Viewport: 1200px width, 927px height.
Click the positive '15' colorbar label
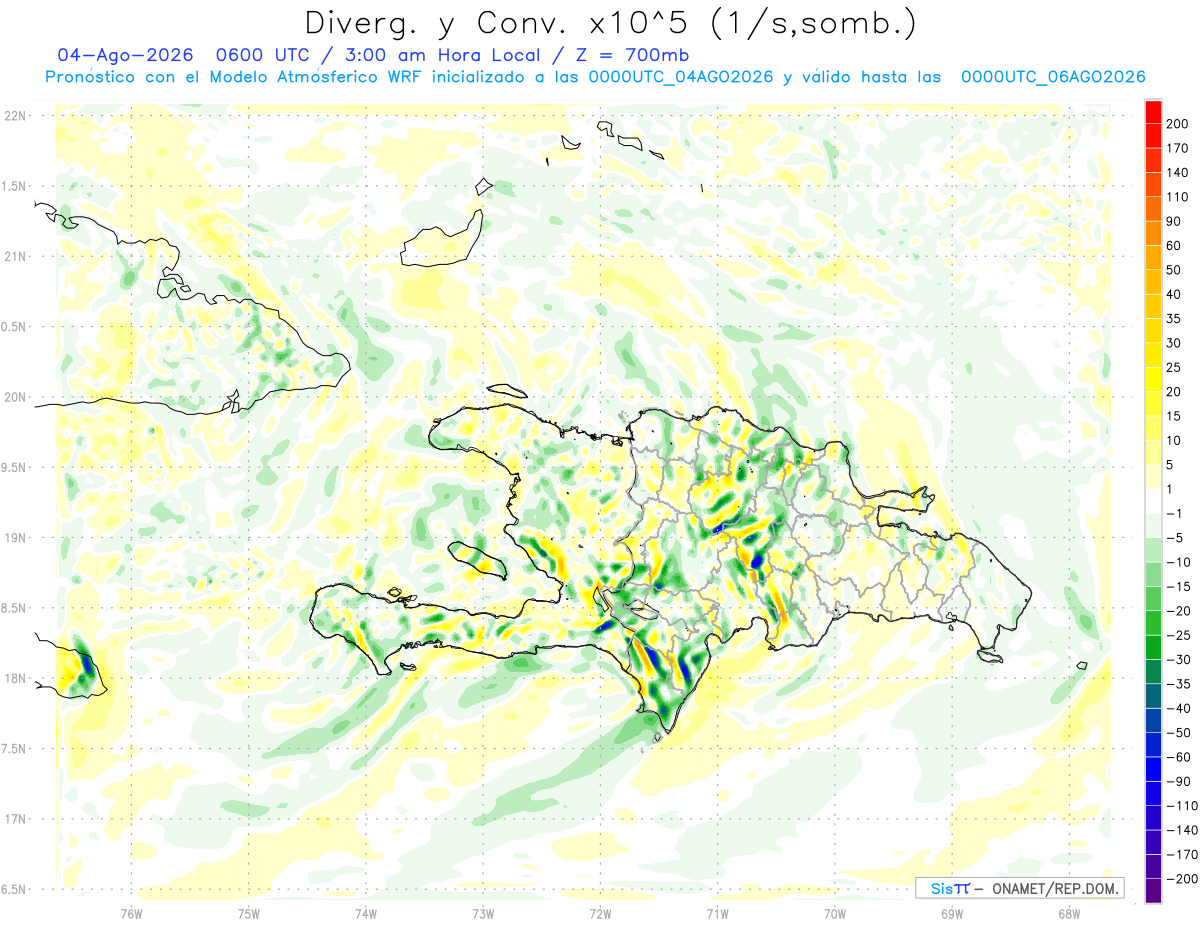[x=1175, y=416]
